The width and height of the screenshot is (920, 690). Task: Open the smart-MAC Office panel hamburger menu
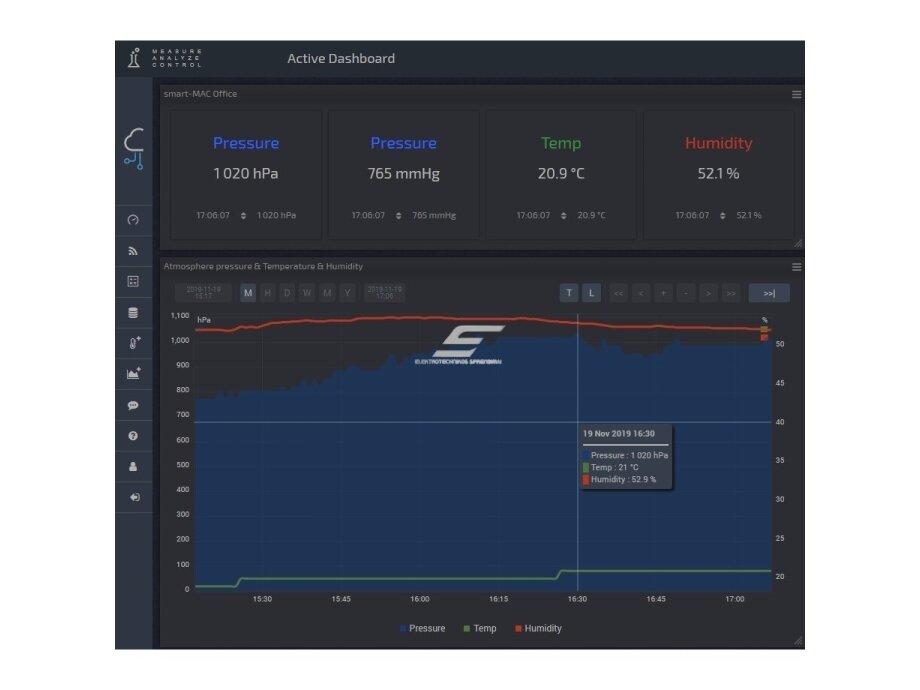[796, 94]
